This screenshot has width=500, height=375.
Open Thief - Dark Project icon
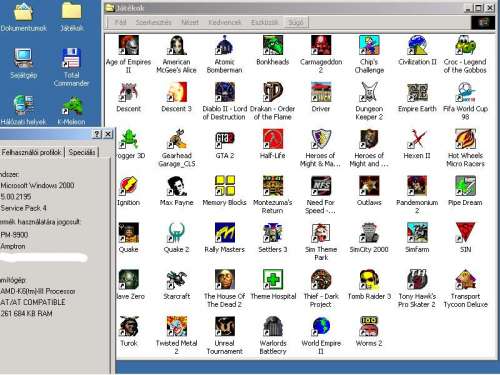(x=321, y=279)
